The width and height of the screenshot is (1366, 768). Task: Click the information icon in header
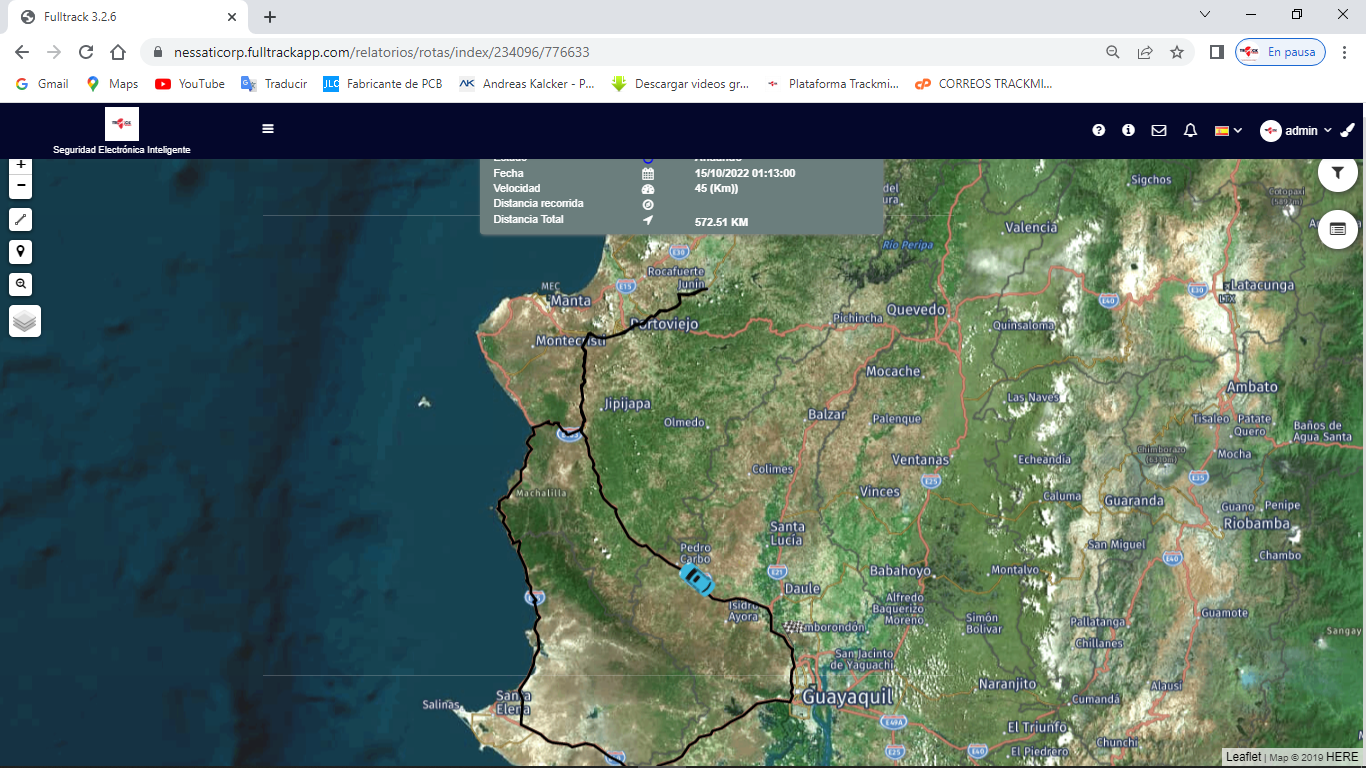[x=1128, y=130]
